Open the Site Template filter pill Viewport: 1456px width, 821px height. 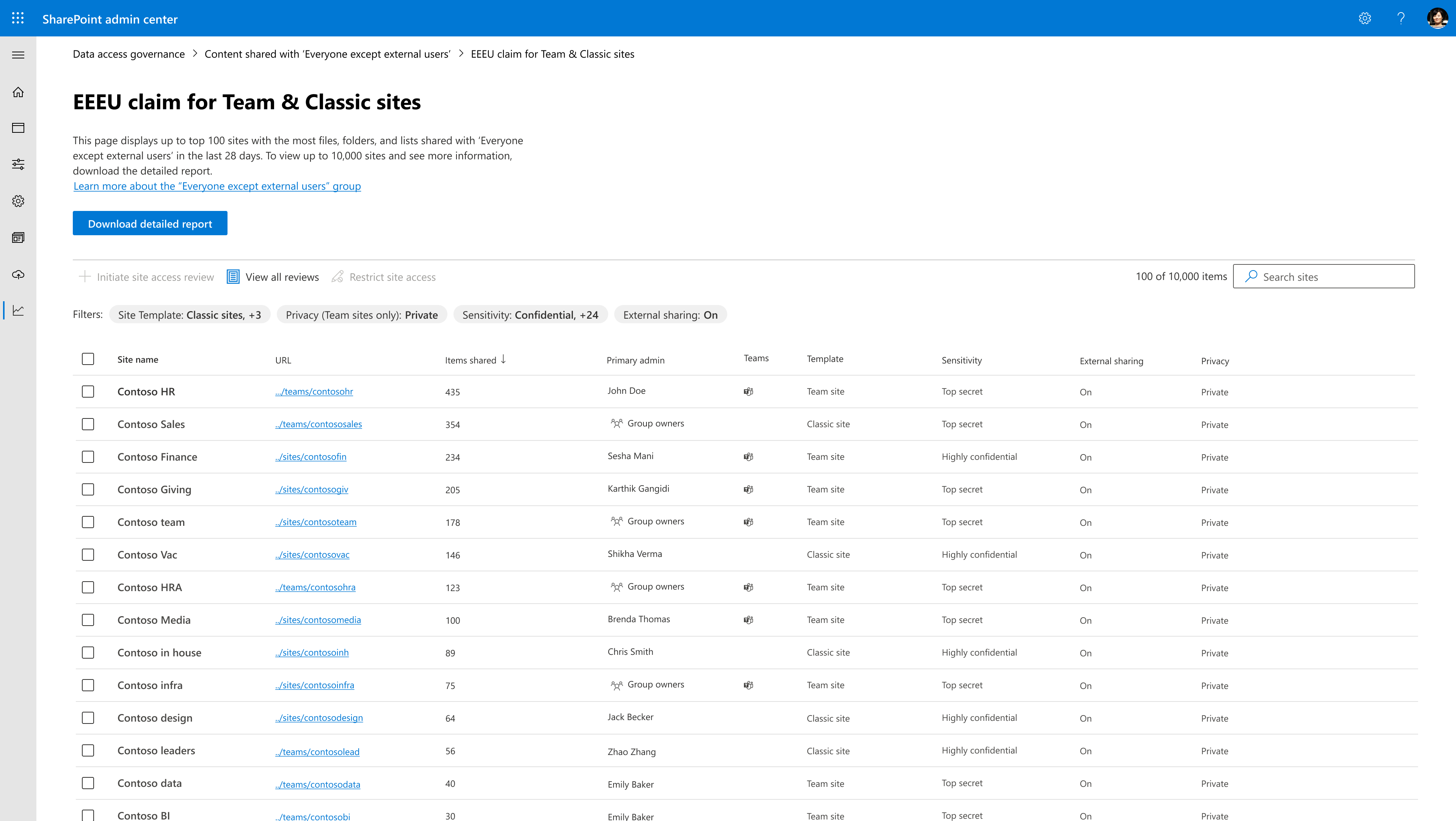coord(189,315)
